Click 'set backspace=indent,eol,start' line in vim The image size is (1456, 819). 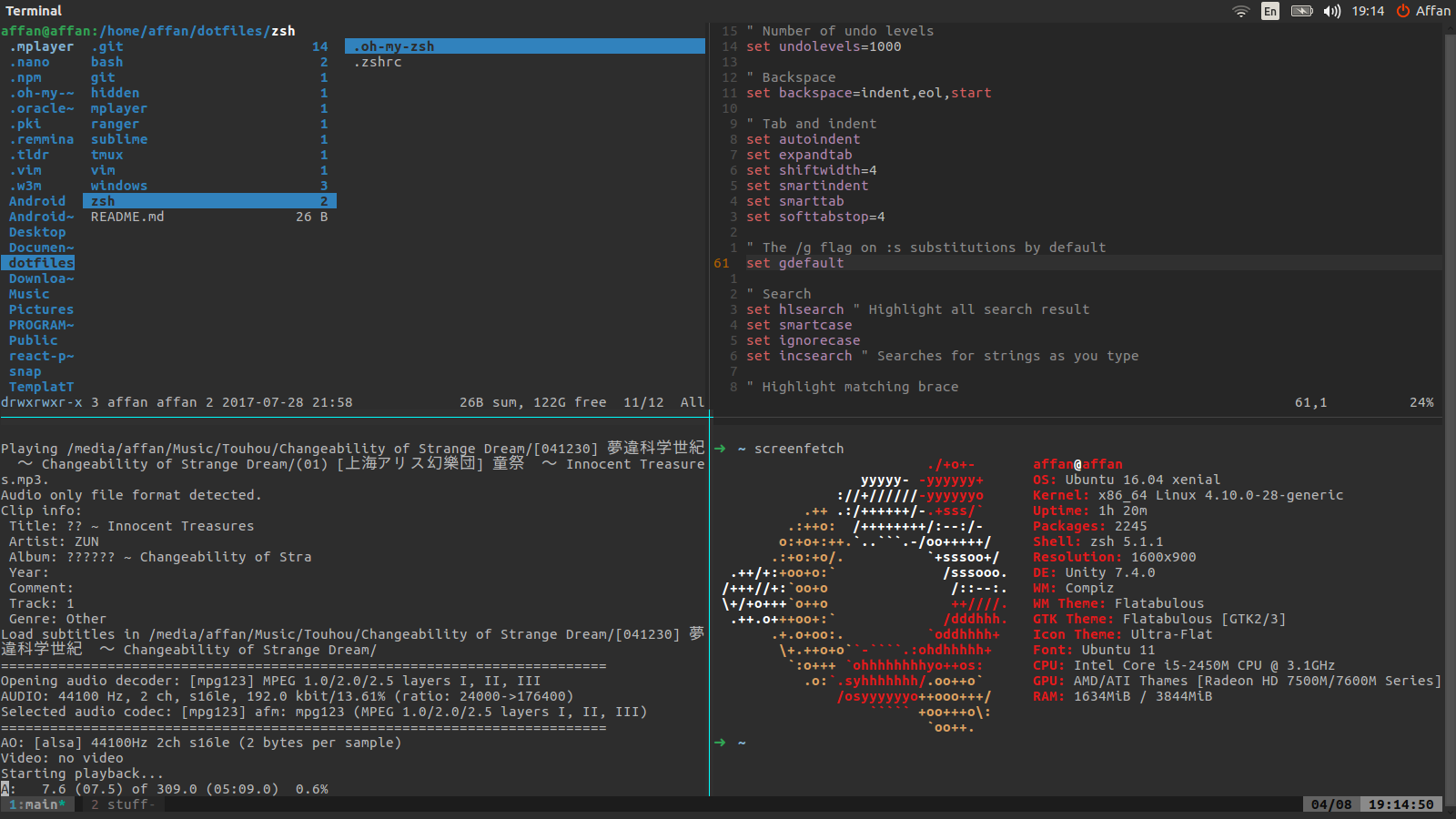[869, 93]
